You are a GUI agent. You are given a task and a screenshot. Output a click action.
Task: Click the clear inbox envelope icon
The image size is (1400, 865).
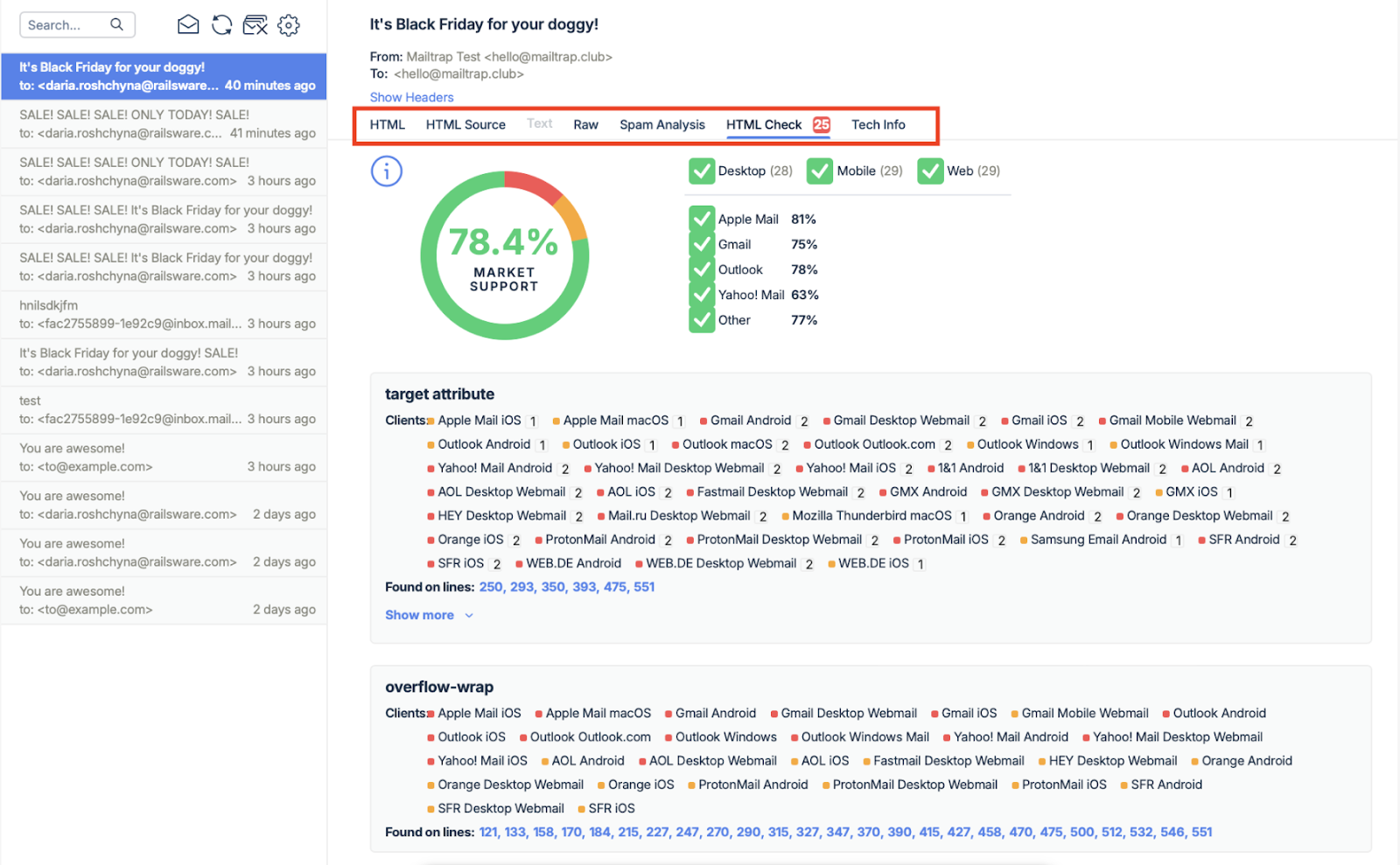coord(255,25)
